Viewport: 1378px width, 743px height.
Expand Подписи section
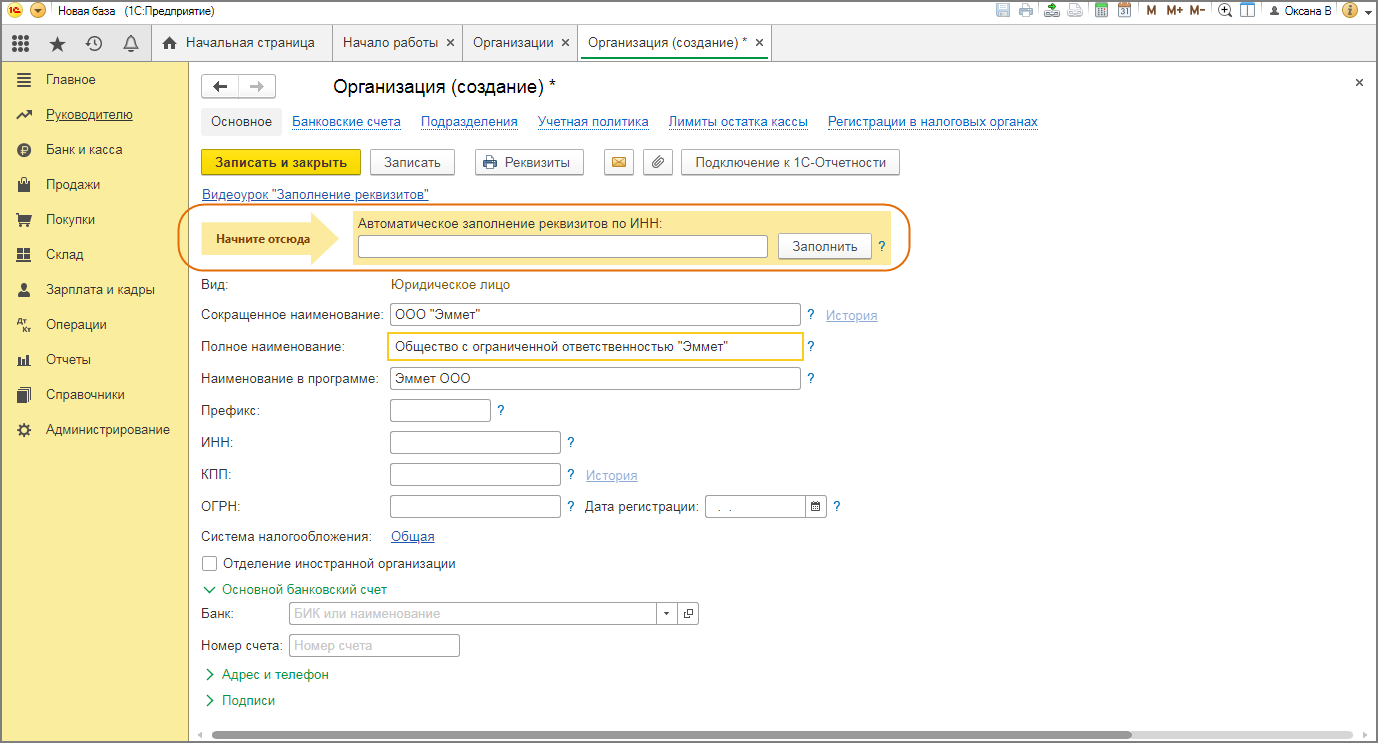coord(238,700)
